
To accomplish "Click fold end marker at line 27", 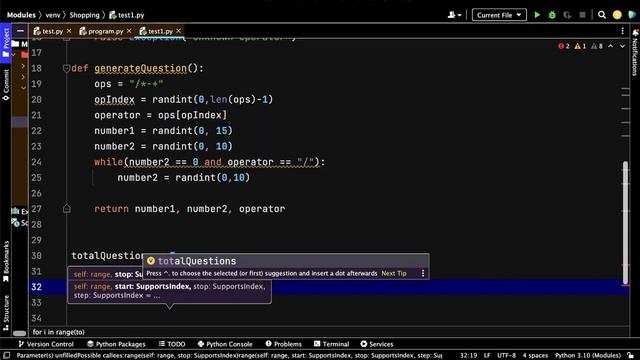I will click(x=67, y=209).
